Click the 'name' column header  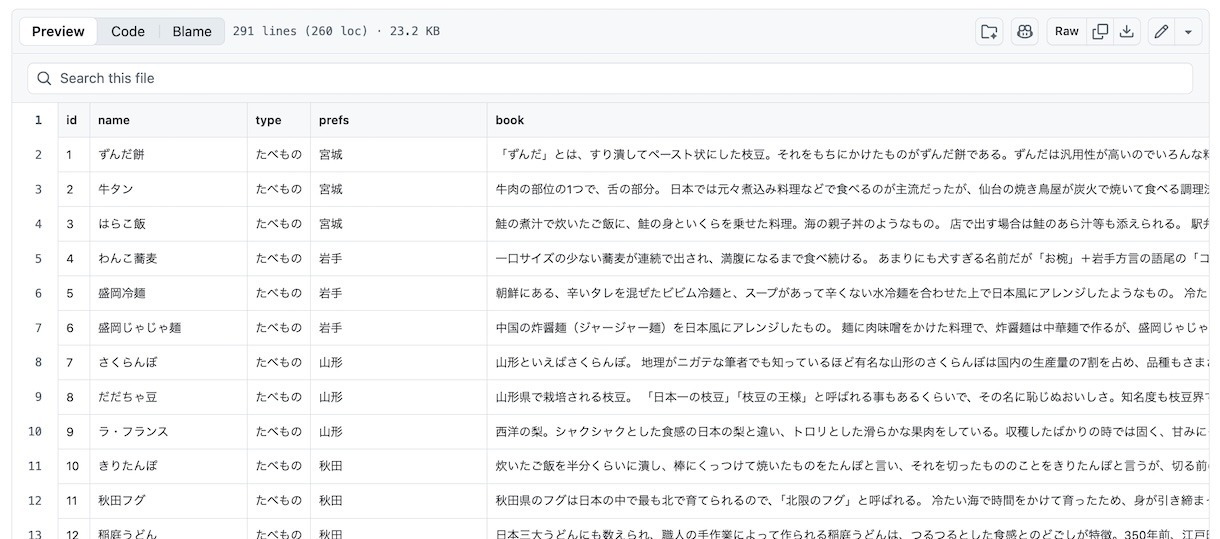click(x=114, y=120)
